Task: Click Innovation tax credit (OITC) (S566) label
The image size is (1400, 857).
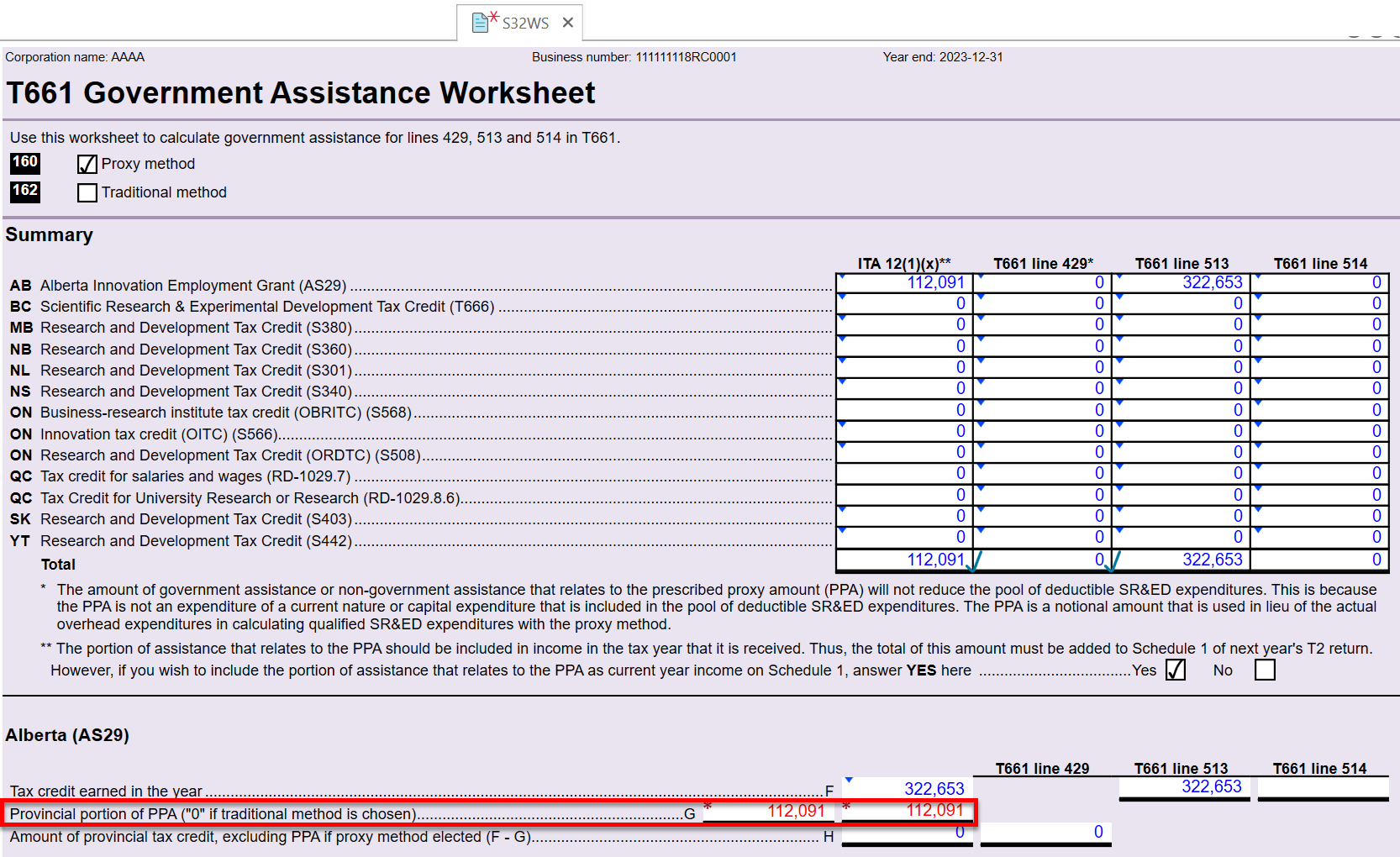Action: pos(159,434)
